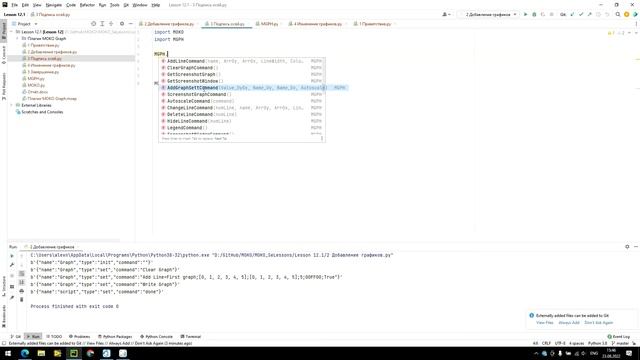
Task: Open the Project view dropdown
Action: 24,24
